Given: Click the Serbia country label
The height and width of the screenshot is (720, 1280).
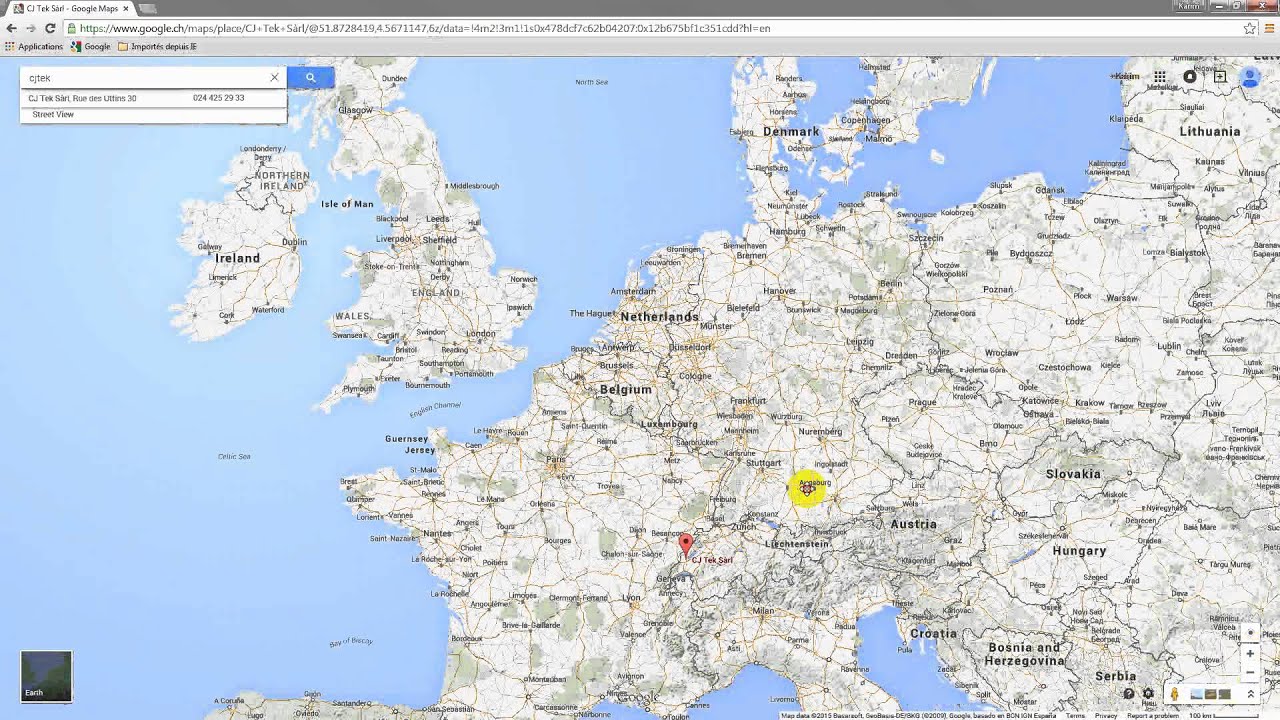Looking at the screenshot, I should click(1116, 676).
